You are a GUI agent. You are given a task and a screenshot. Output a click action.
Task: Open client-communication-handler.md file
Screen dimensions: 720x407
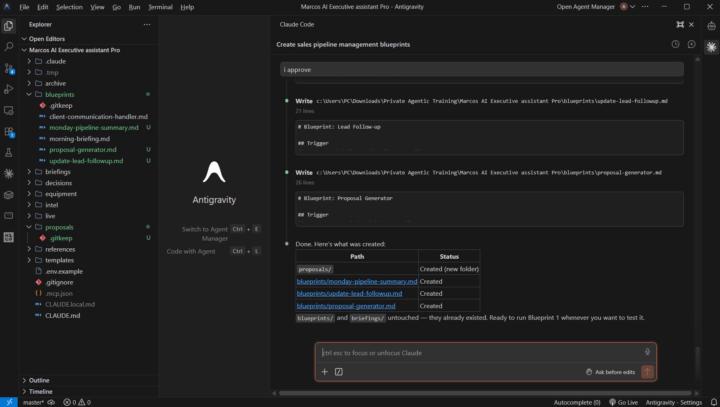point(98,116)
